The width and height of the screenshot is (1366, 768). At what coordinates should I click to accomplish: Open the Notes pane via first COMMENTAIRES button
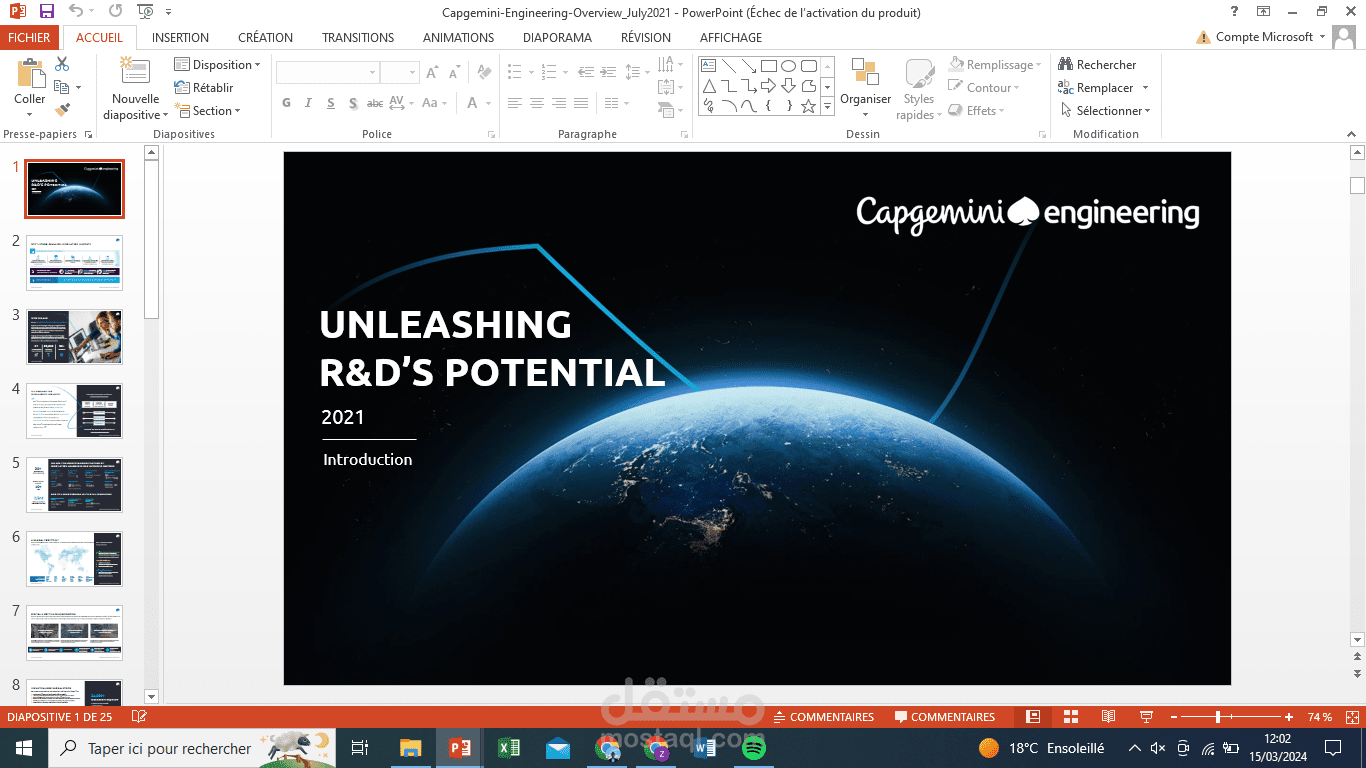824,717
